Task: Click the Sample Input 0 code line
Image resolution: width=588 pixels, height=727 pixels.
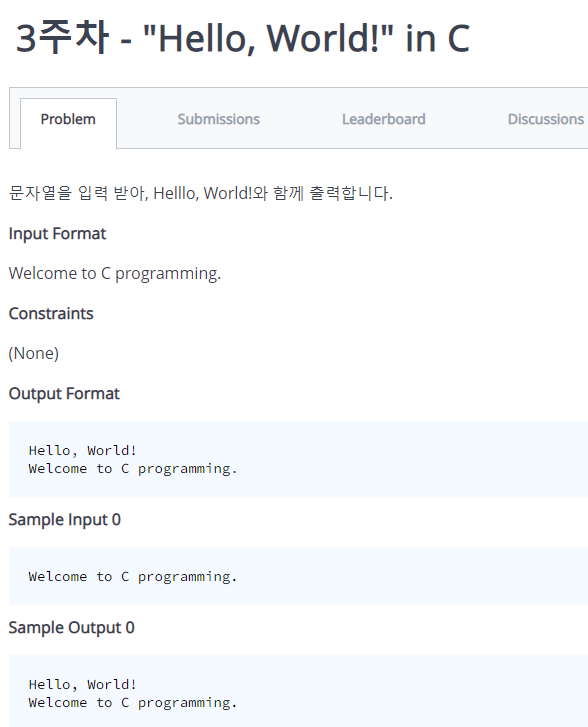Action: click(133, 577)
